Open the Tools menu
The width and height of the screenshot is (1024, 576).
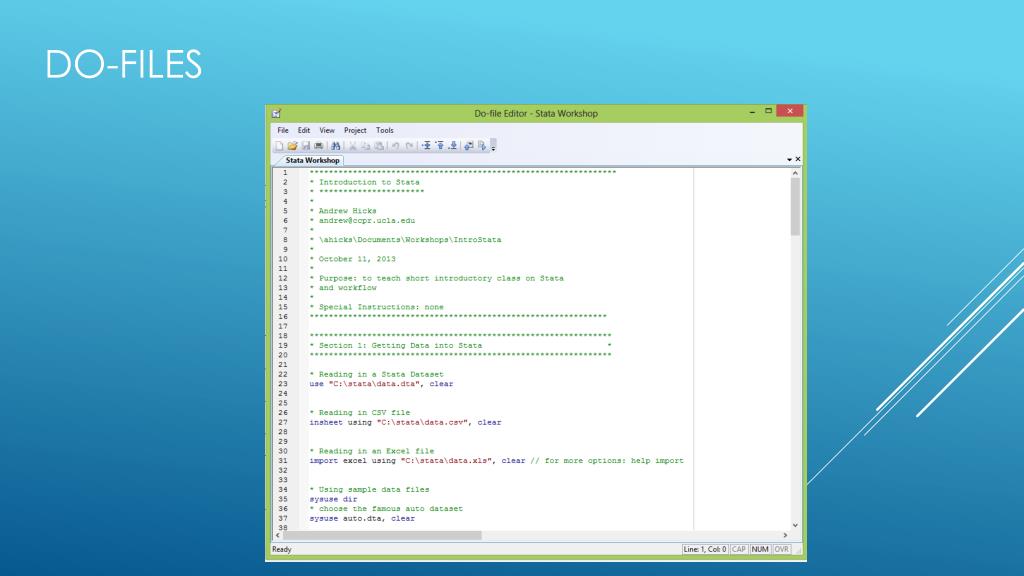coord(385,131)
